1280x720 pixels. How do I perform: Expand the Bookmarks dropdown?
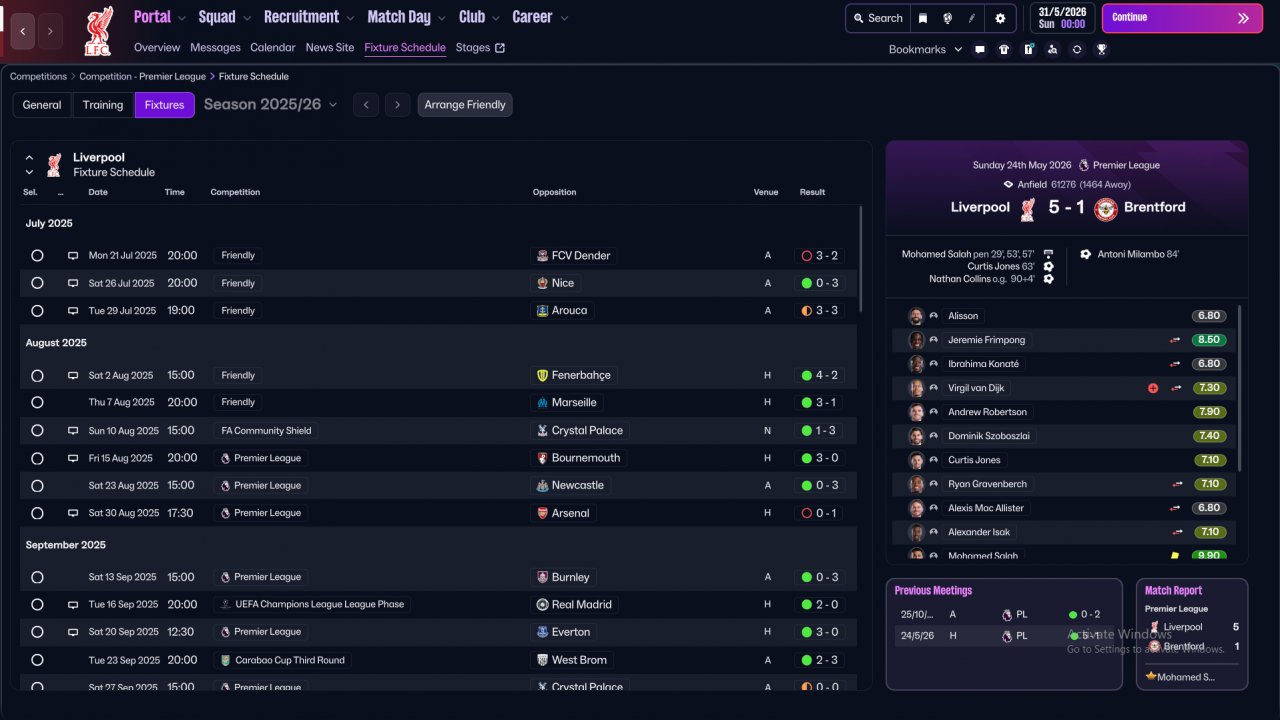click(x=925, y=49)
